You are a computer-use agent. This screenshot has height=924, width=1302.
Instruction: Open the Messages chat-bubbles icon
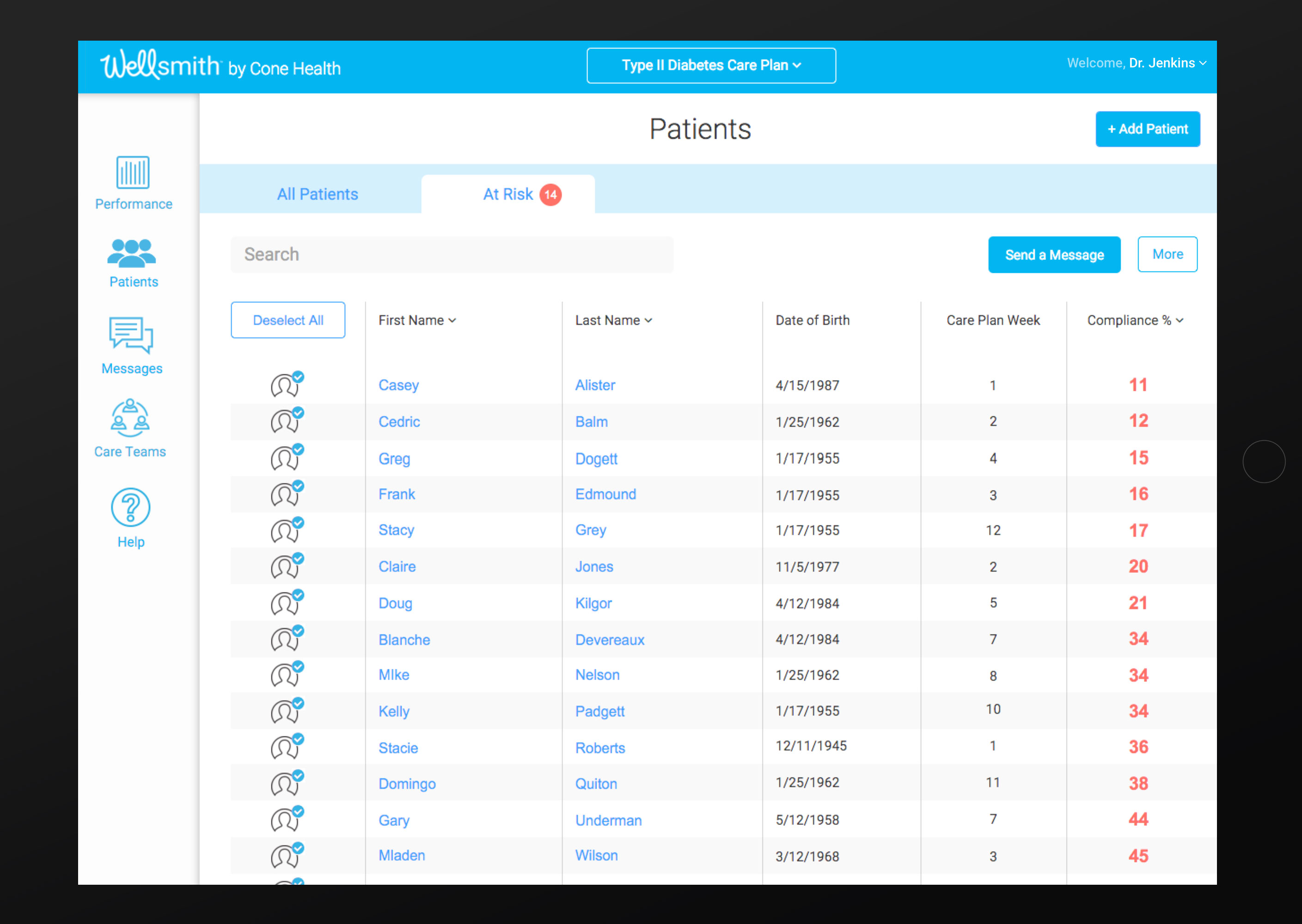[131, 335]
